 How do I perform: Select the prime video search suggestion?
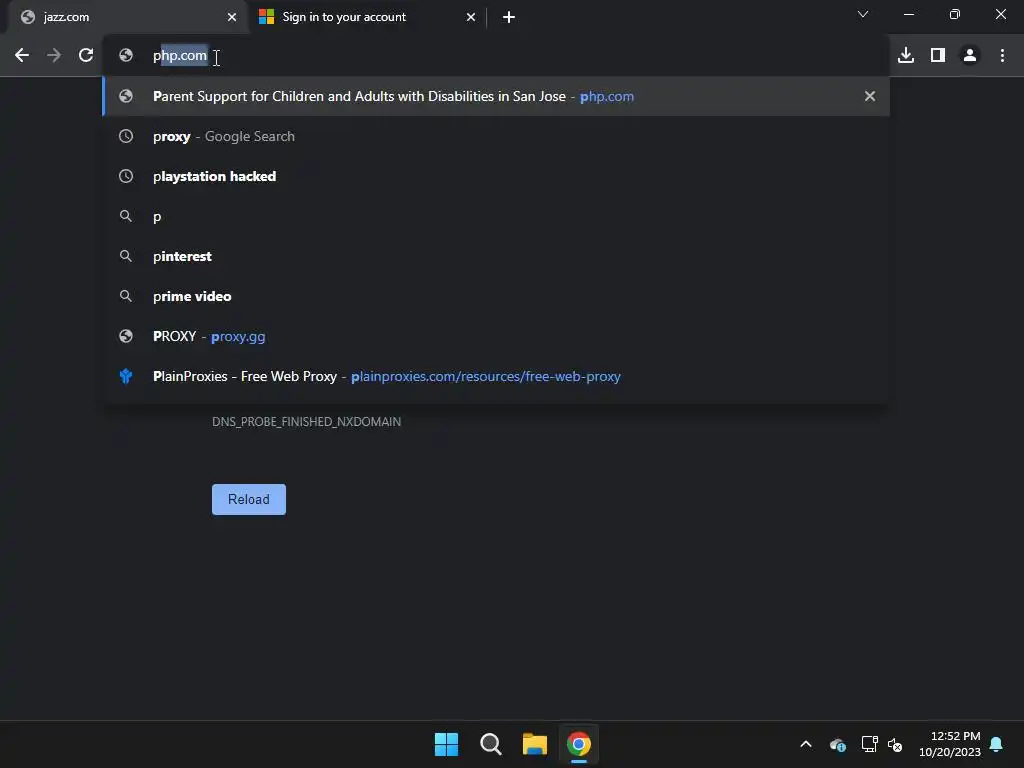pyautogui.click(x=496, y=296)
